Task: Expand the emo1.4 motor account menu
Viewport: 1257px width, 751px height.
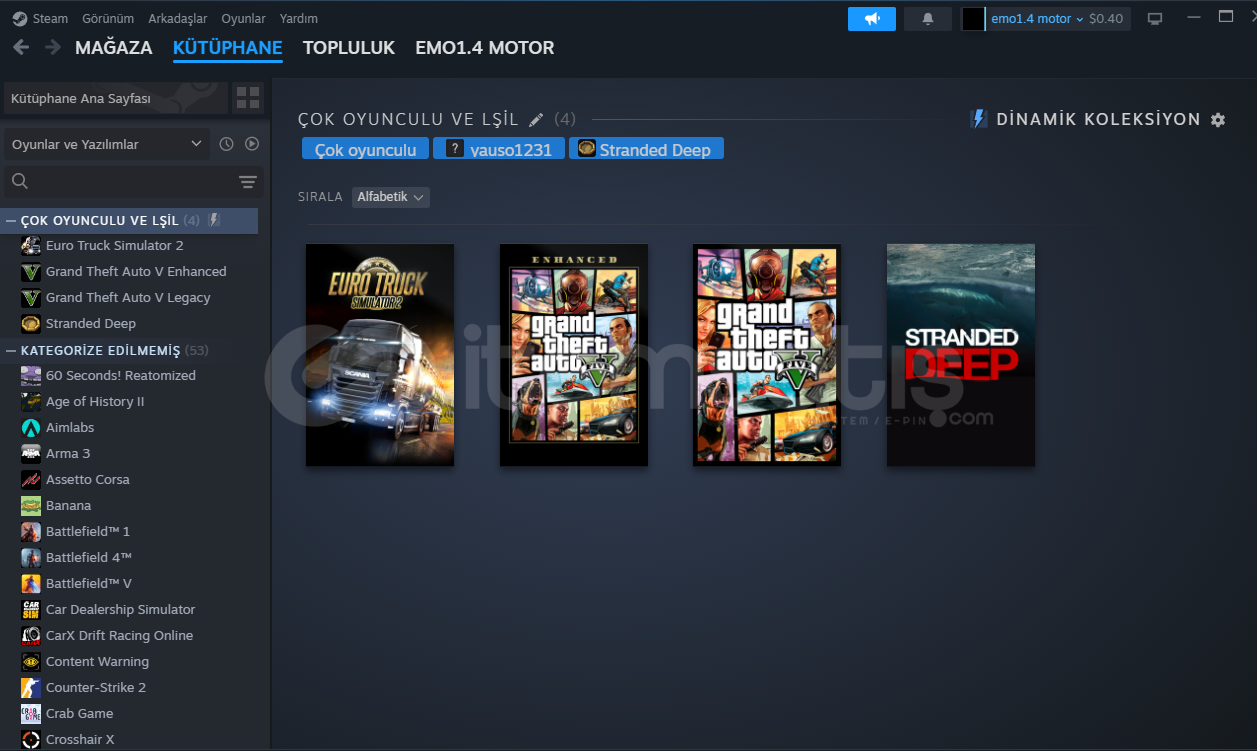Action: 1037,18
